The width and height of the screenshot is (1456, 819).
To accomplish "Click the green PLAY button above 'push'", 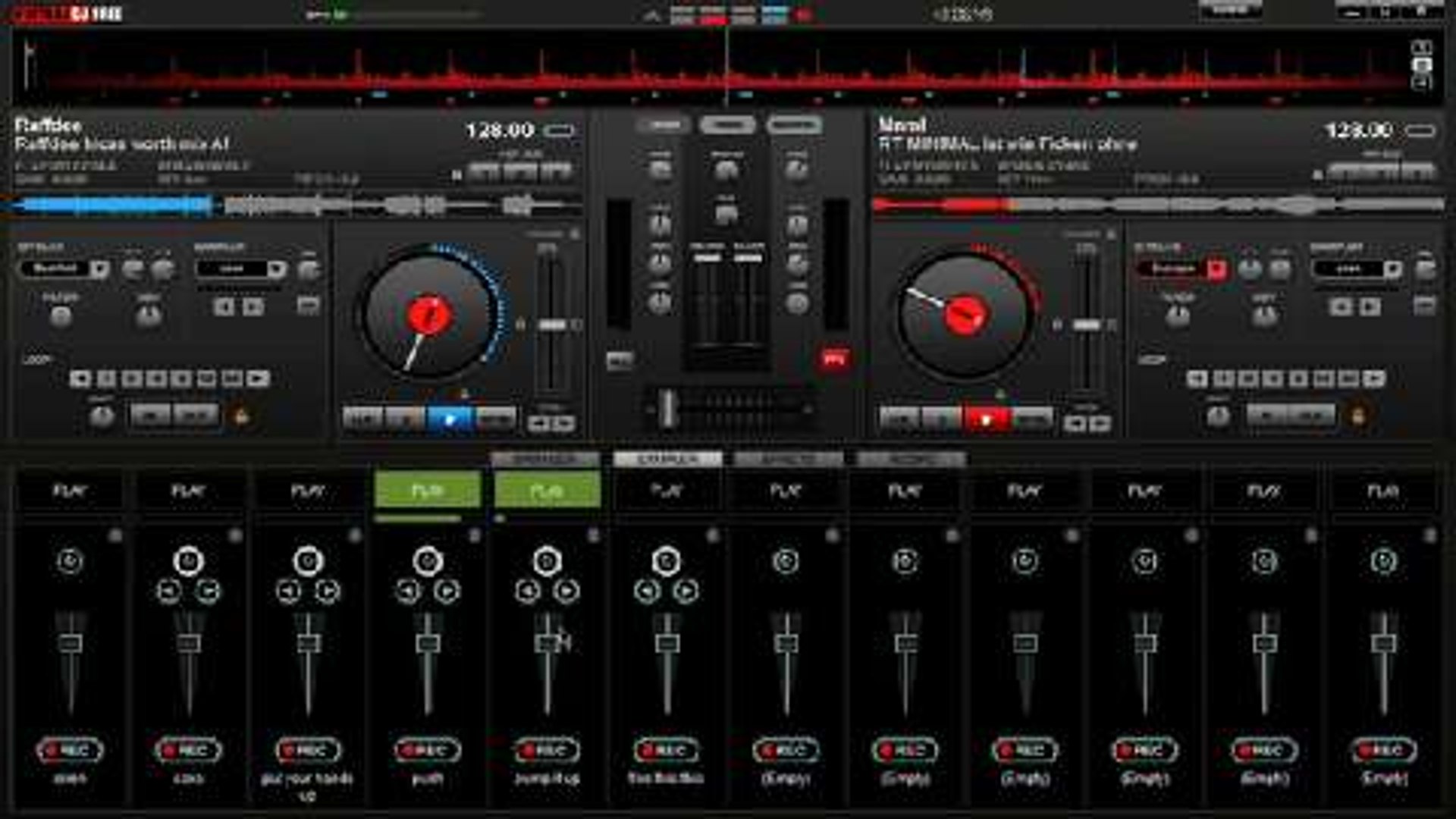I will coord(427,491).
